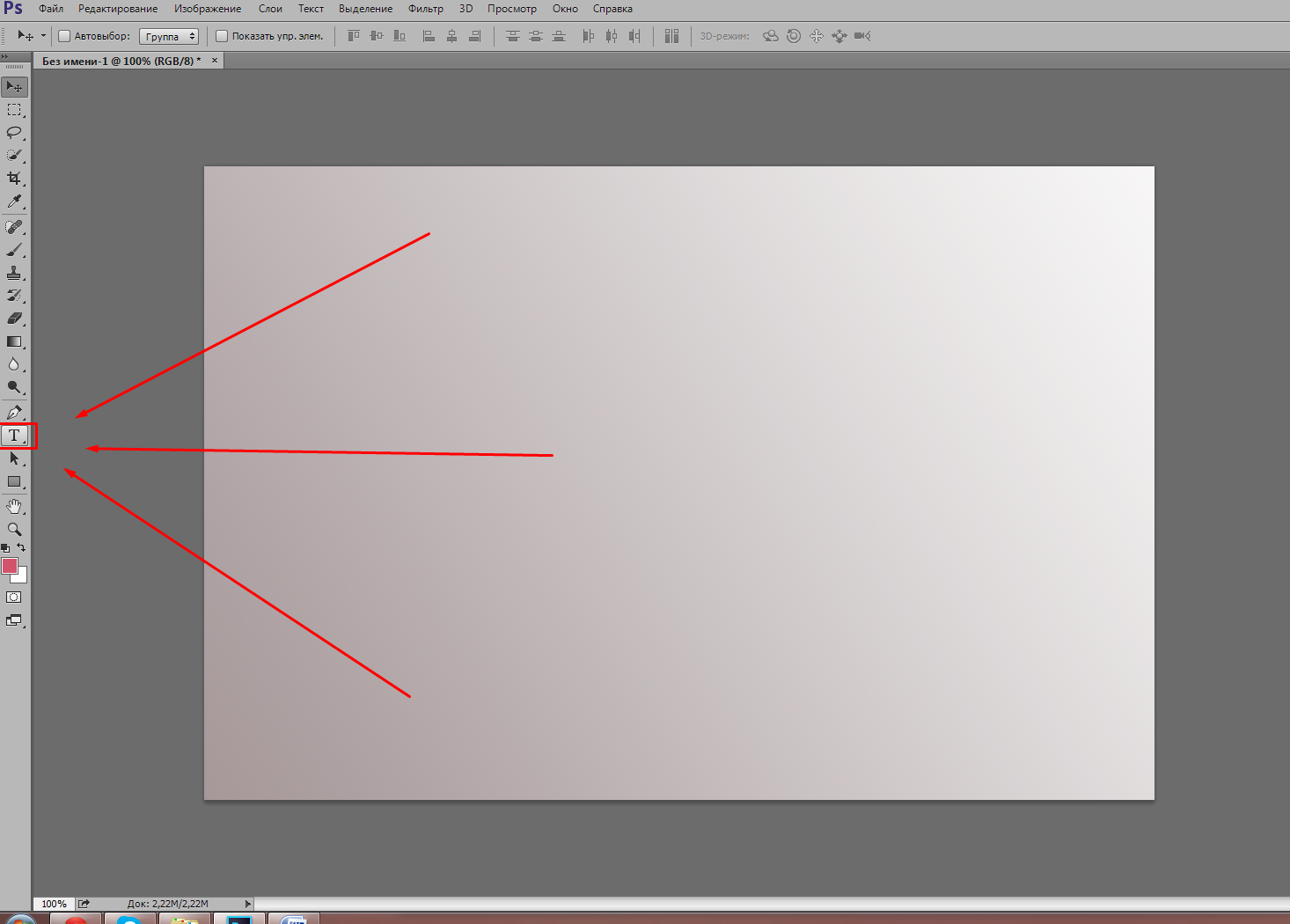Select the History Brush tool

tap(15, 296)
